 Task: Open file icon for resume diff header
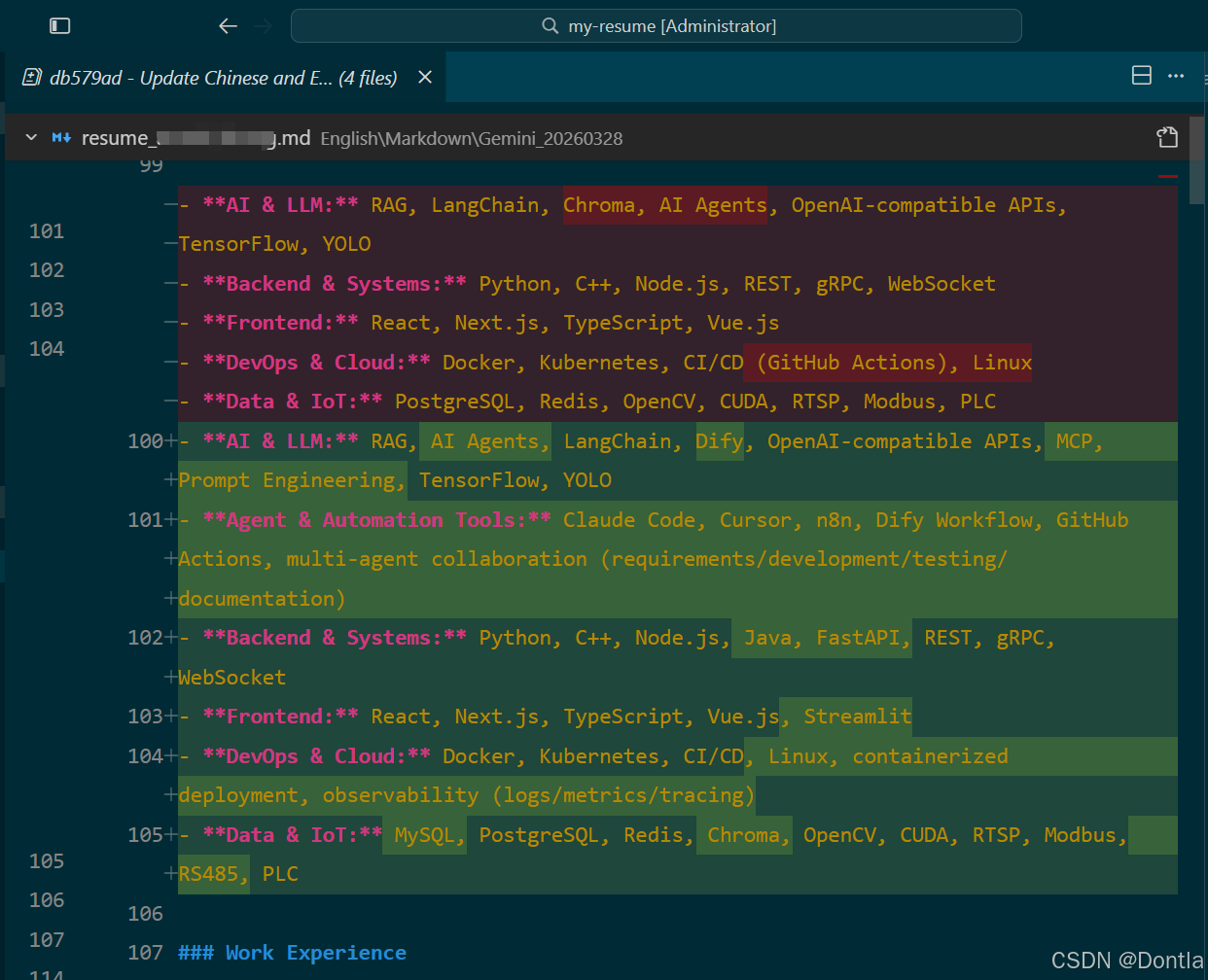(x=1167, y=138)
